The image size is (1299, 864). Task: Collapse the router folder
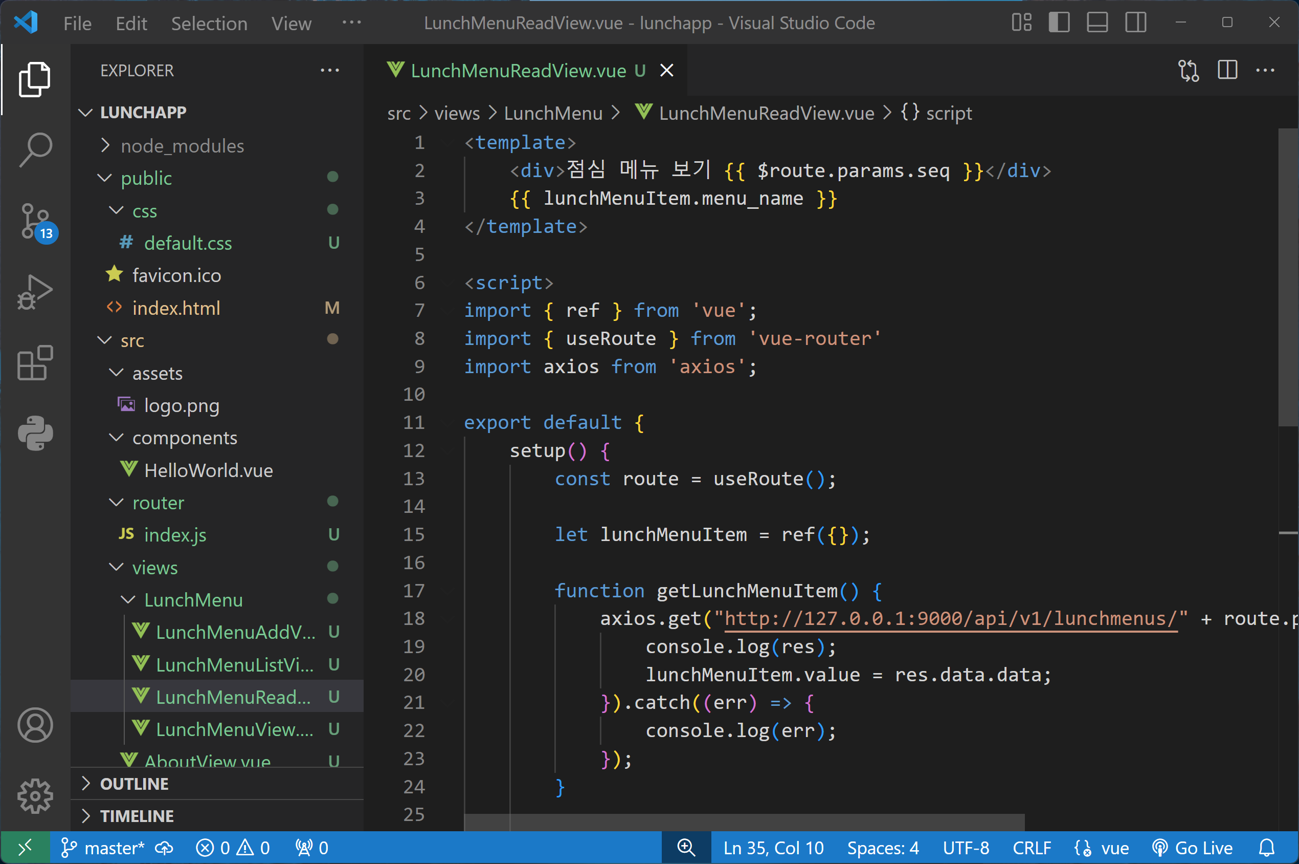[x=217, y=502]
